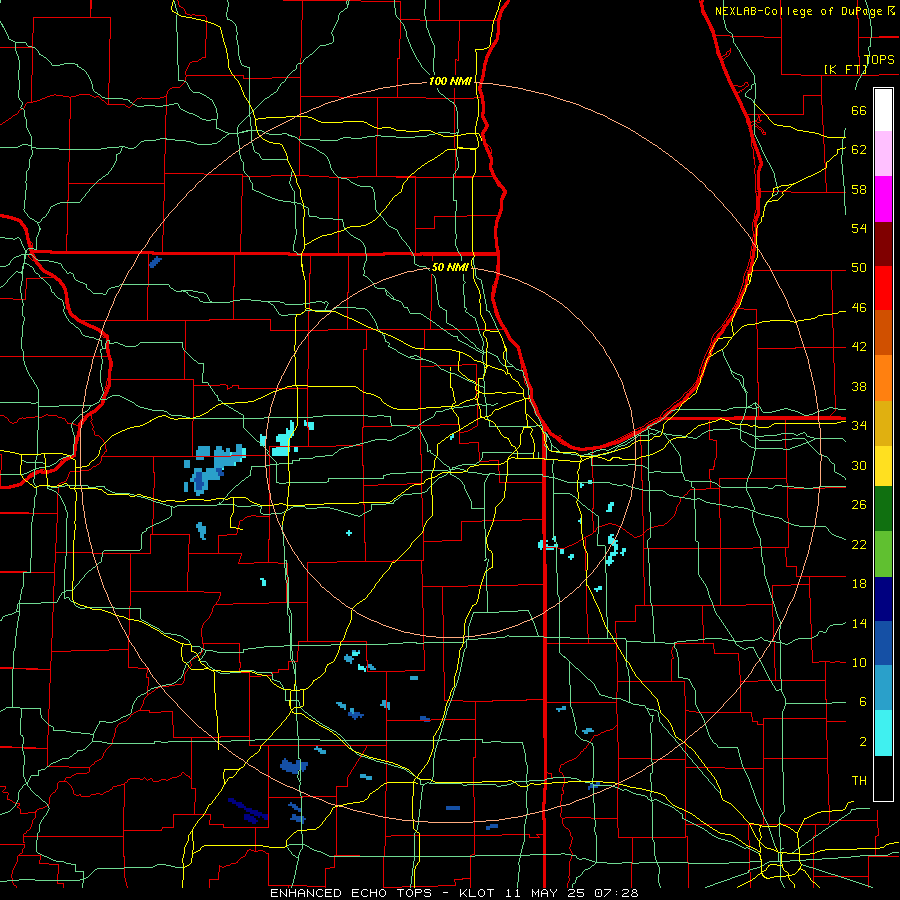900x900 pixels.
Task: Click the legend value "54"
Action: coord(859,228)
